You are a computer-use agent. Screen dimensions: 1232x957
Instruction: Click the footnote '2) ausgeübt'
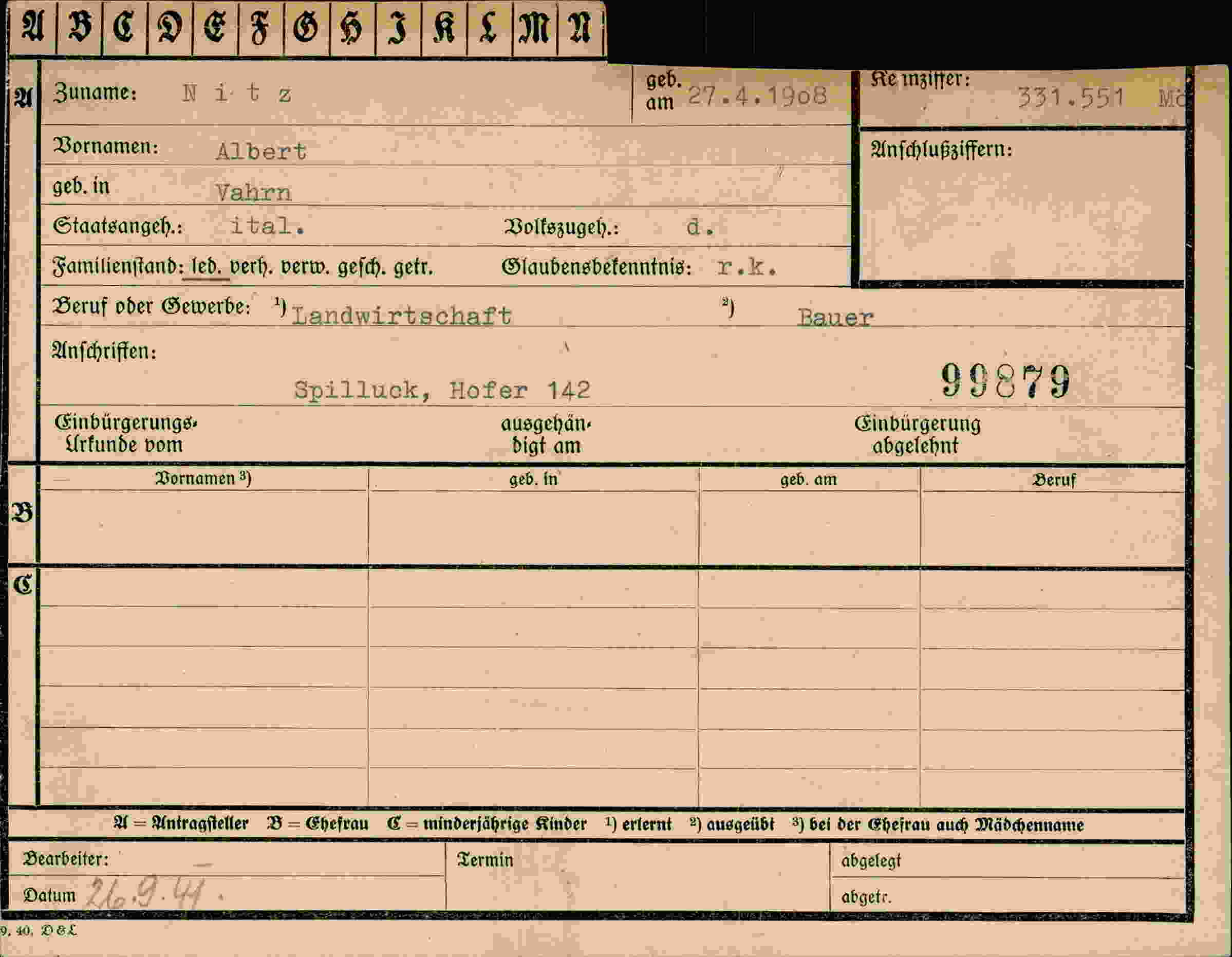732,825
